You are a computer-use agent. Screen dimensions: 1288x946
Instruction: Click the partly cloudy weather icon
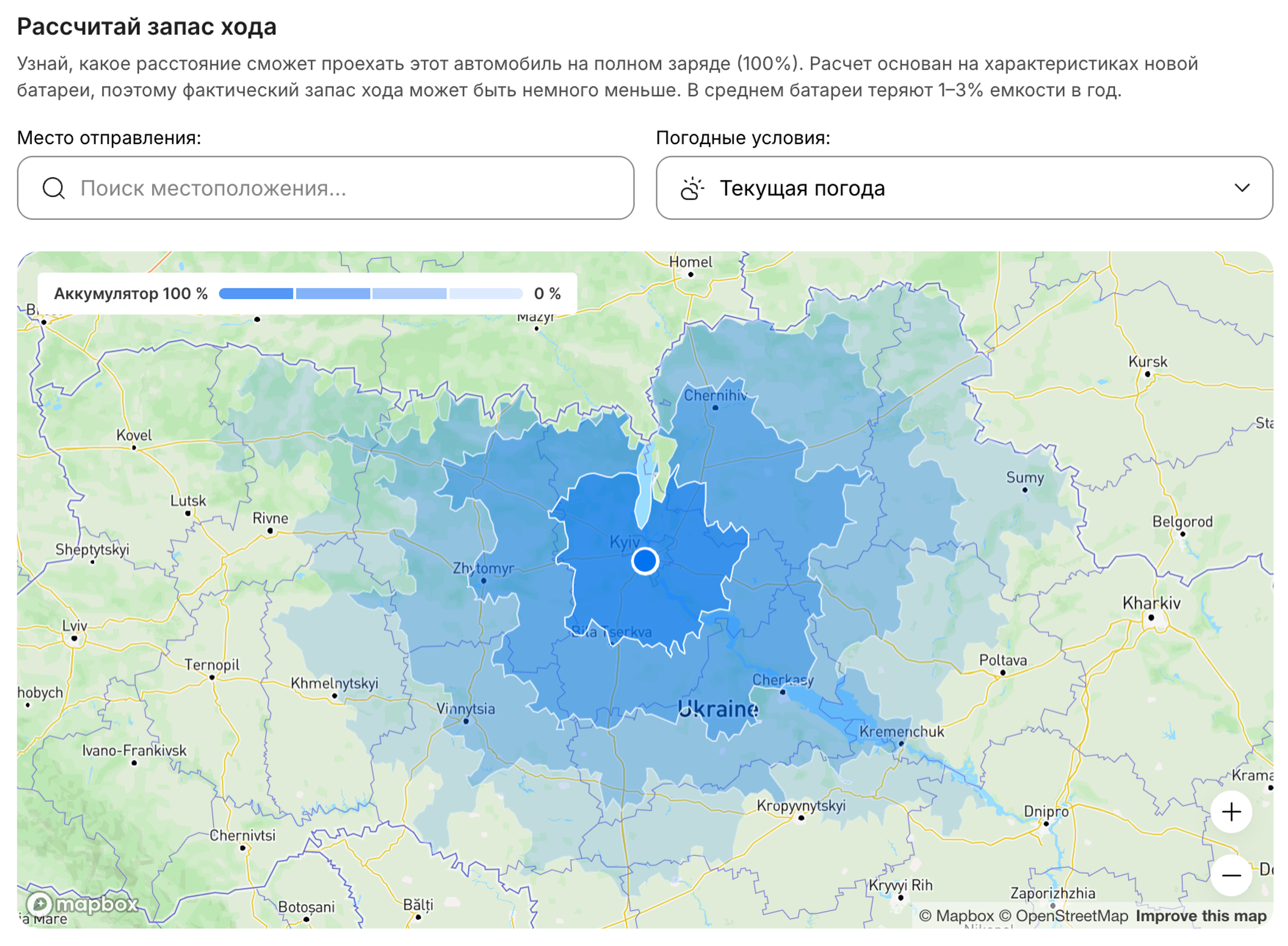pyautogui.click(x=692, y=188)
